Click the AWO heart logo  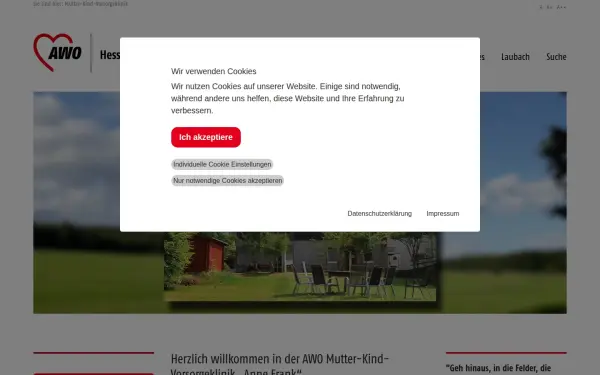[57, 52]
